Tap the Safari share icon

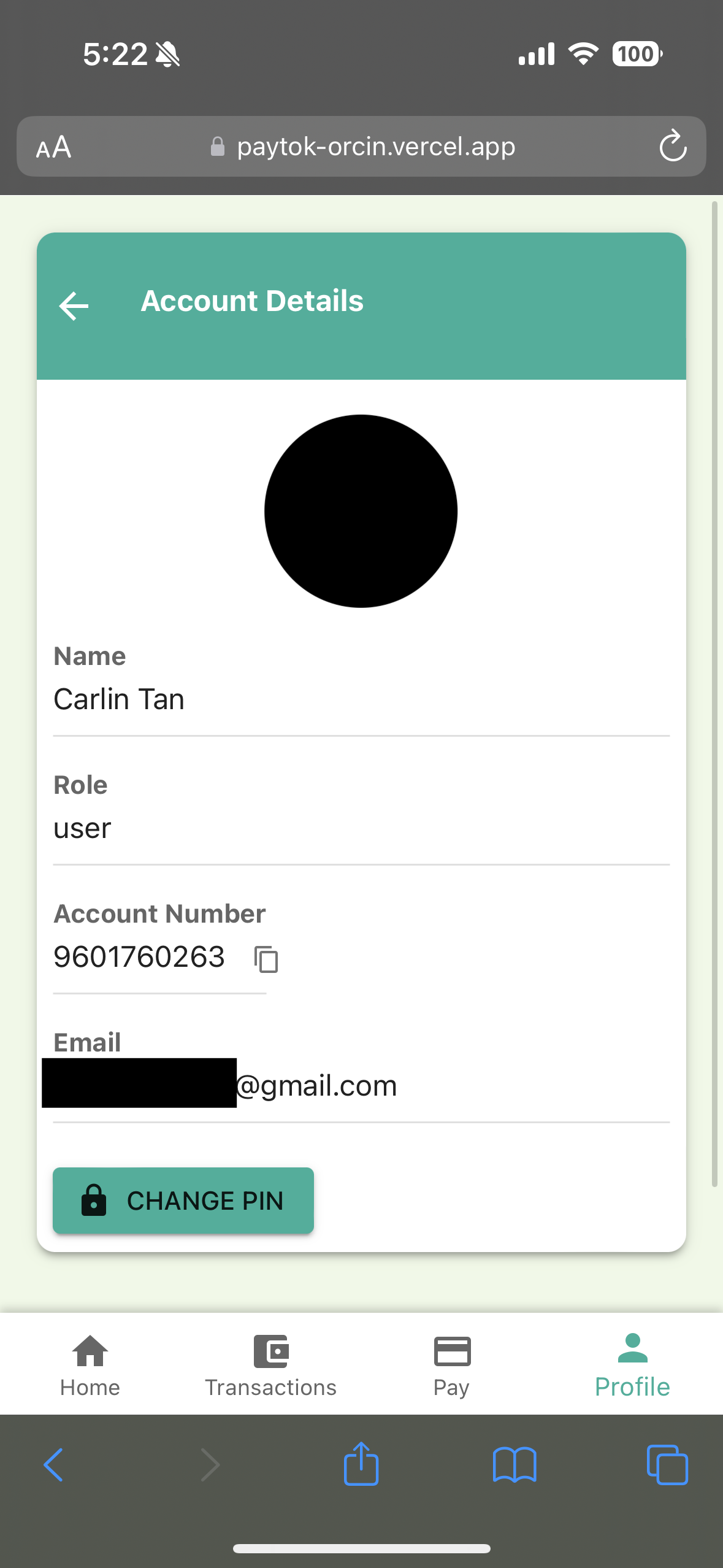coord(361,1463)
